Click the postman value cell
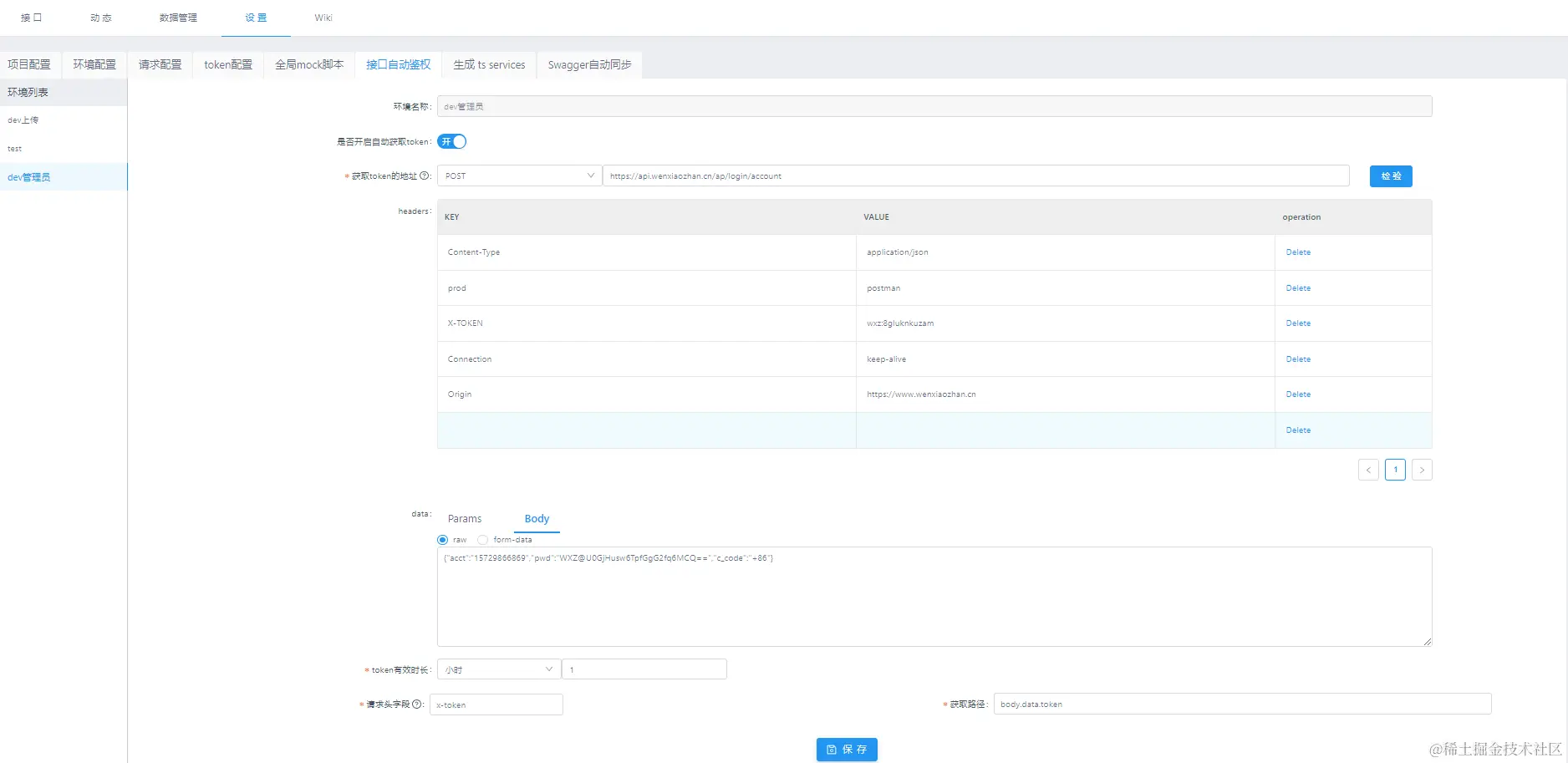This screenshot has height=763, width=1568. point(1066,288)
